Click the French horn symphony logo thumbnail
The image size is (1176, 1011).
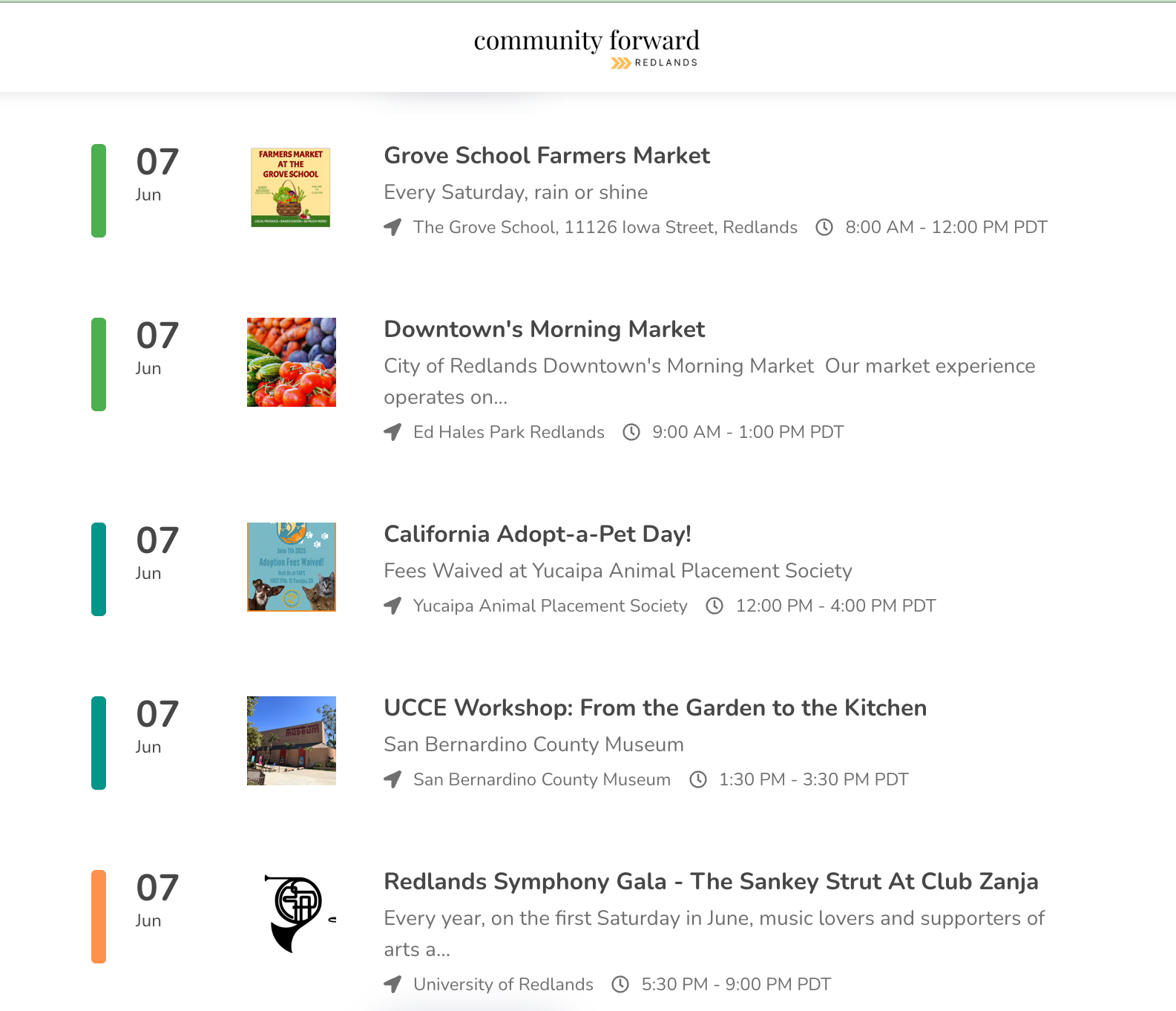[298, 913]
